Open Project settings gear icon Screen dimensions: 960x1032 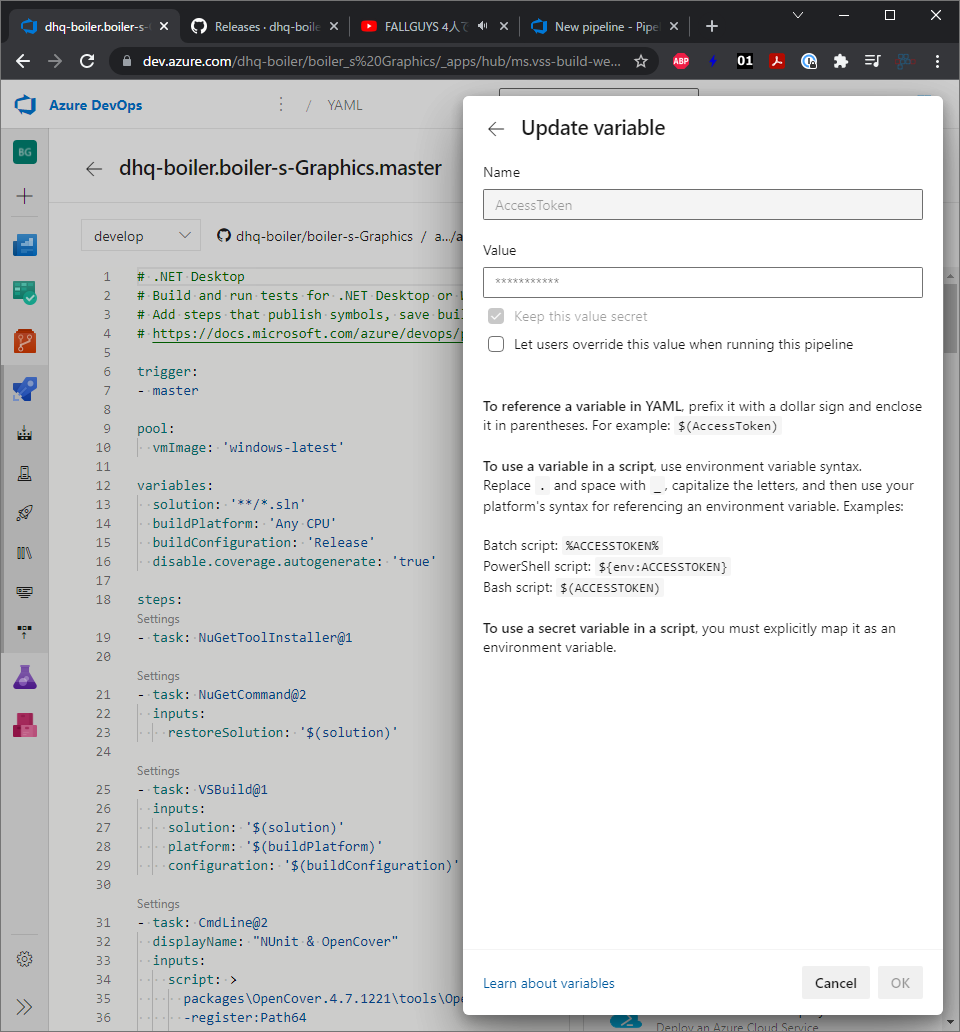[x=25, y=959]
